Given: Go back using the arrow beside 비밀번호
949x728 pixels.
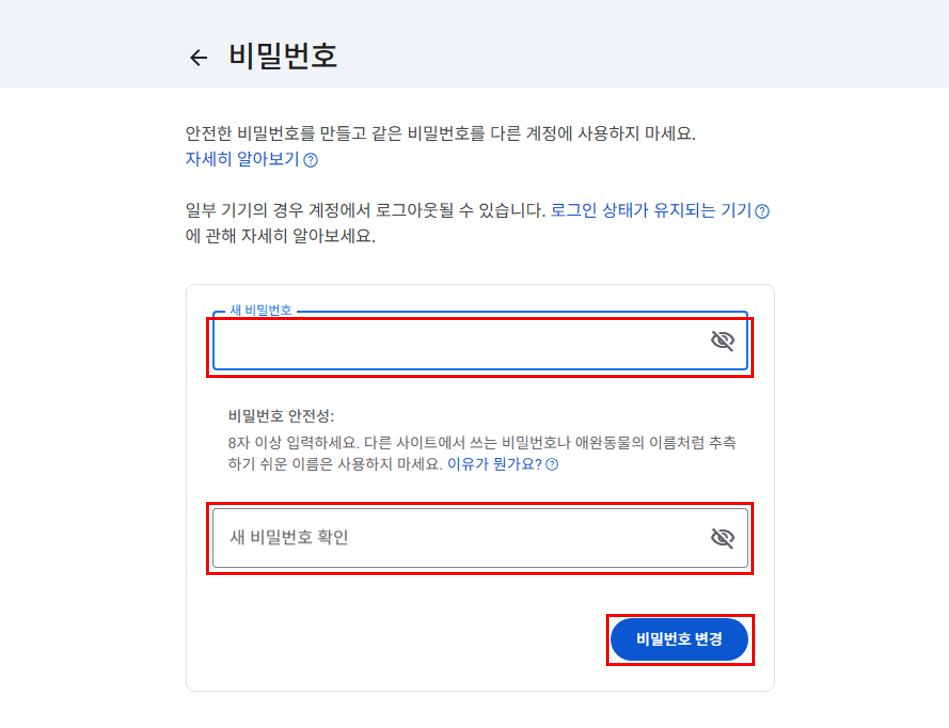Looking at the screenshot, I should coord(198,58).
